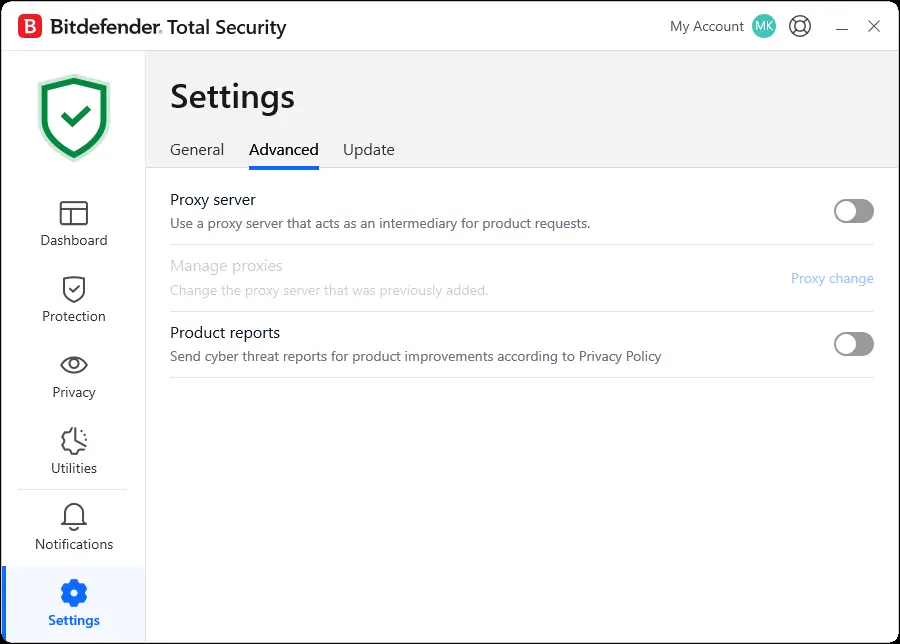900x644 pixels.
Task: Open the Protection shield icon
Action: [x=73, y=289]
